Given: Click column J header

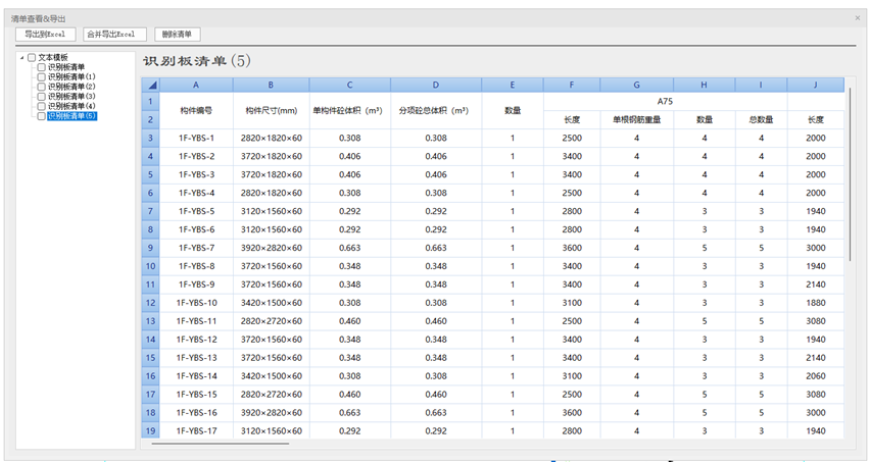Looking at the screenshot, I should (x=815, y=86).
